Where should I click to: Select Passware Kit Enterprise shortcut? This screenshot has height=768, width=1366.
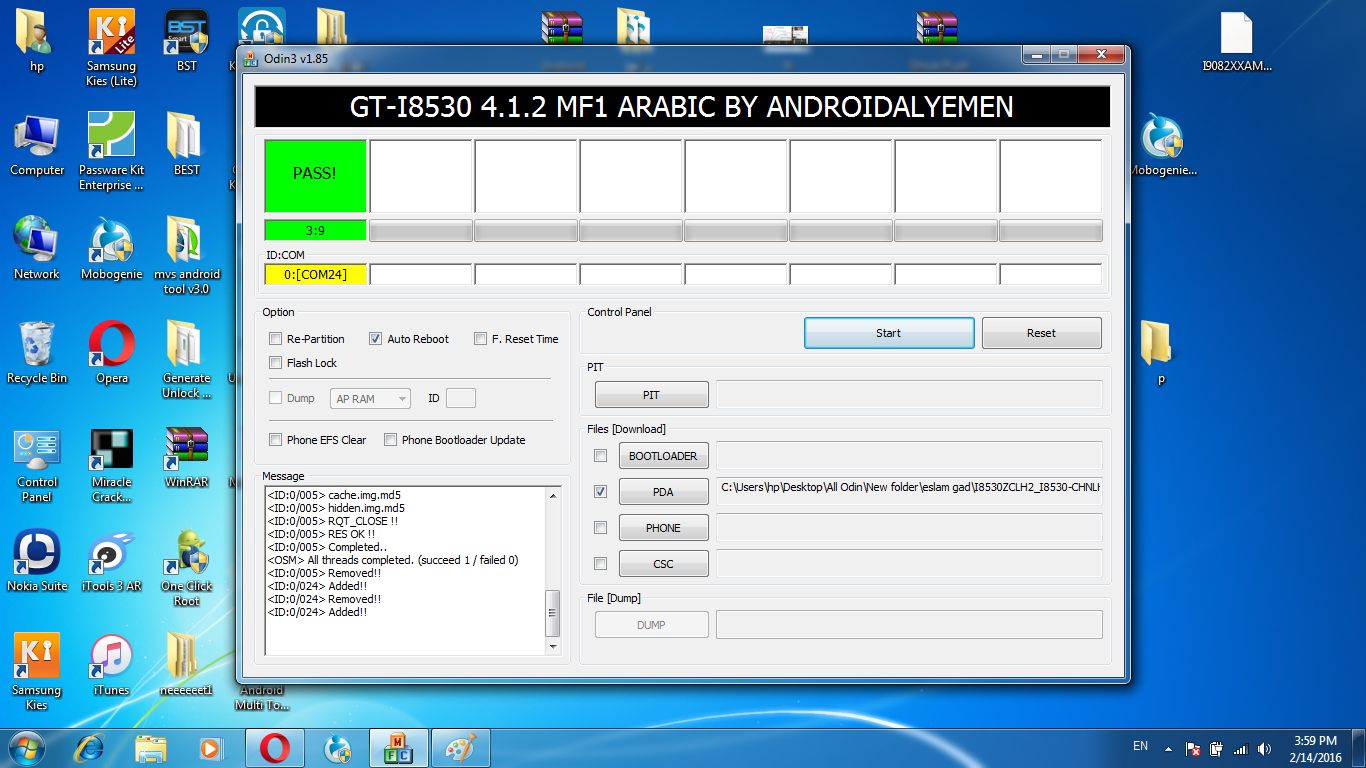click(x=111, y=152)
